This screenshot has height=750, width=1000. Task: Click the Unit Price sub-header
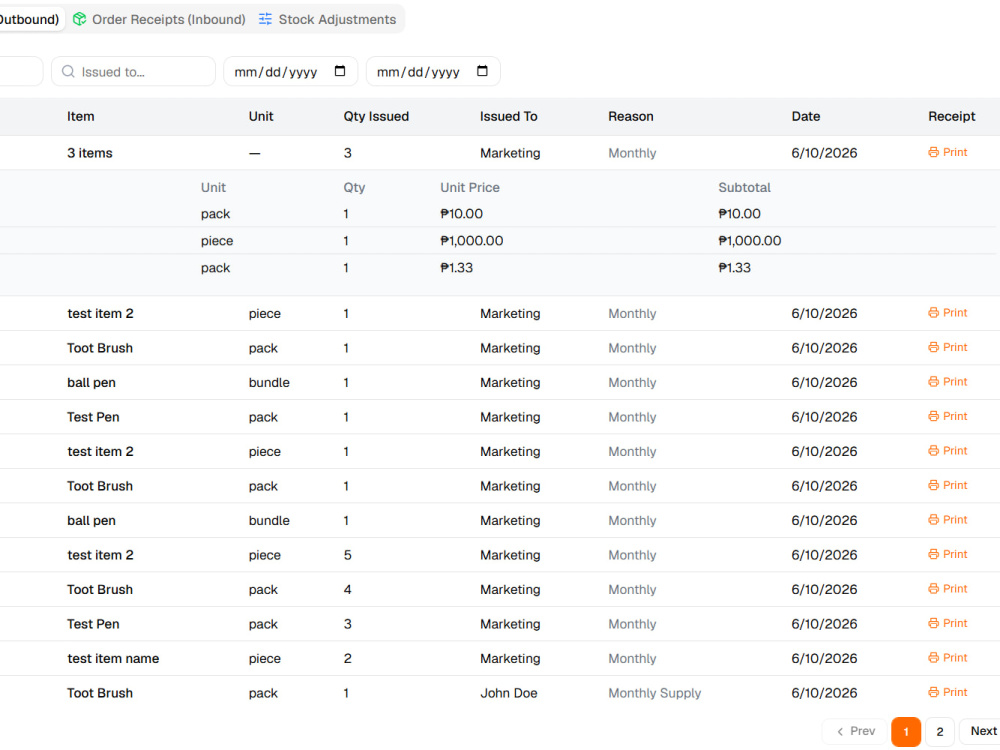click(470, 188)
